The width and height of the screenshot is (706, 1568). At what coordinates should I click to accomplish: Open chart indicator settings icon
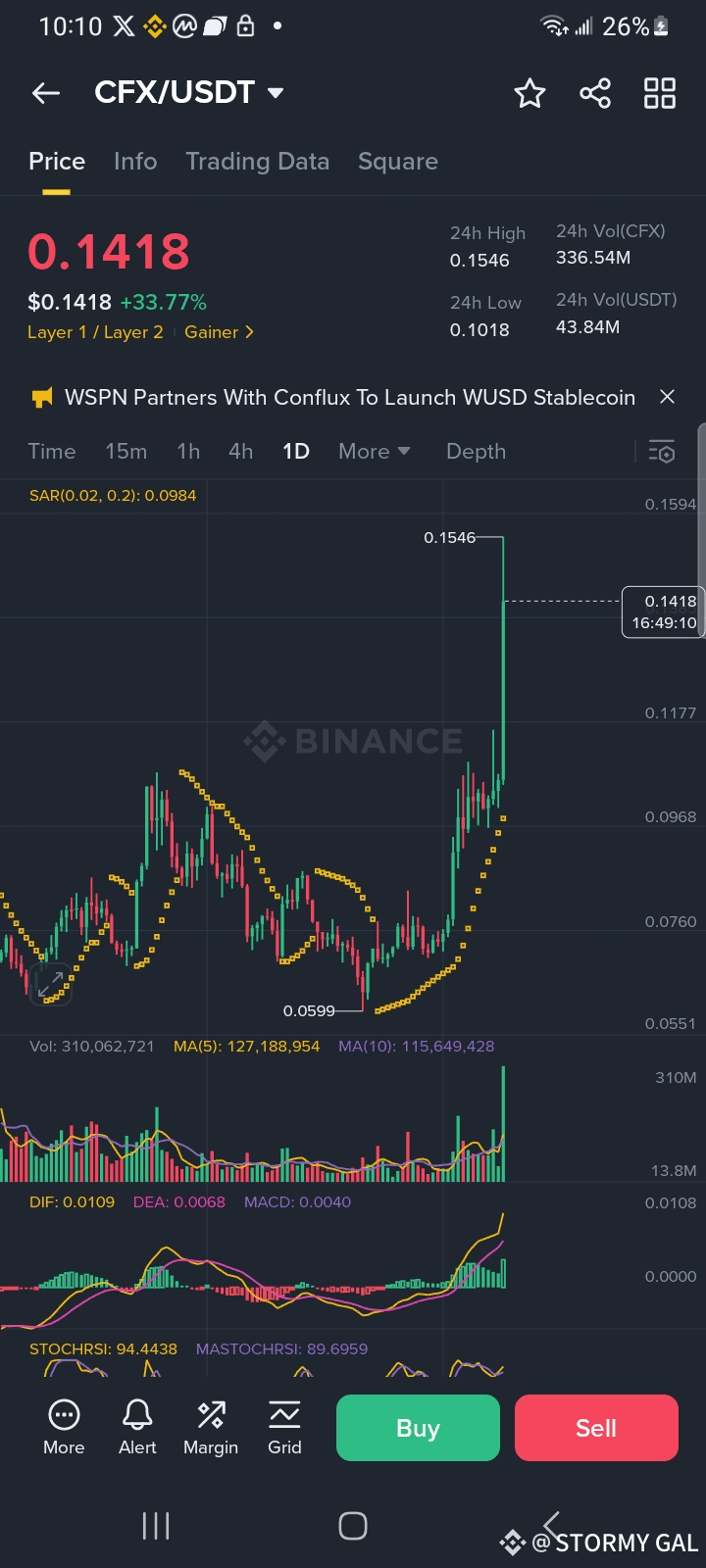tap(662, 451)
